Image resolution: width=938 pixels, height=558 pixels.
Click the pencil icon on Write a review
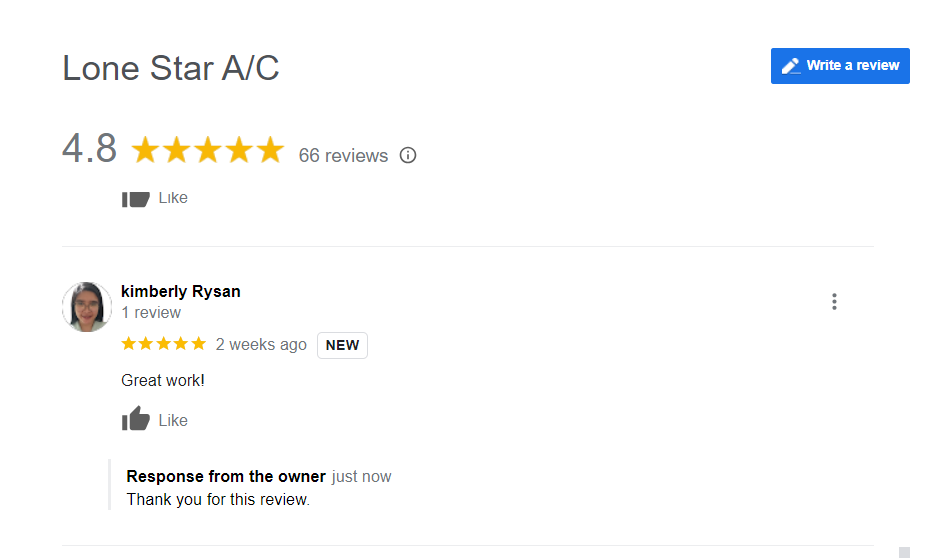(x=791, y=66)
